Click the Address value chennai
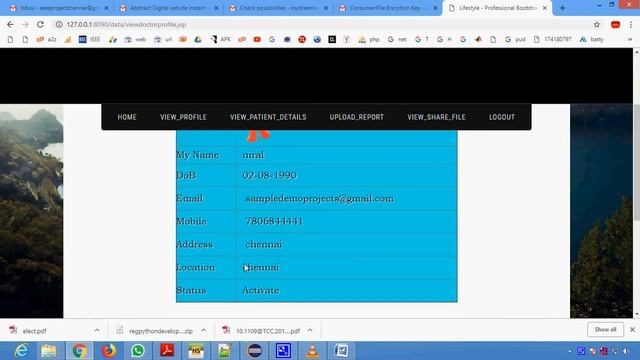This screenshot has width=640, height=360. click(x=264, y=244)
